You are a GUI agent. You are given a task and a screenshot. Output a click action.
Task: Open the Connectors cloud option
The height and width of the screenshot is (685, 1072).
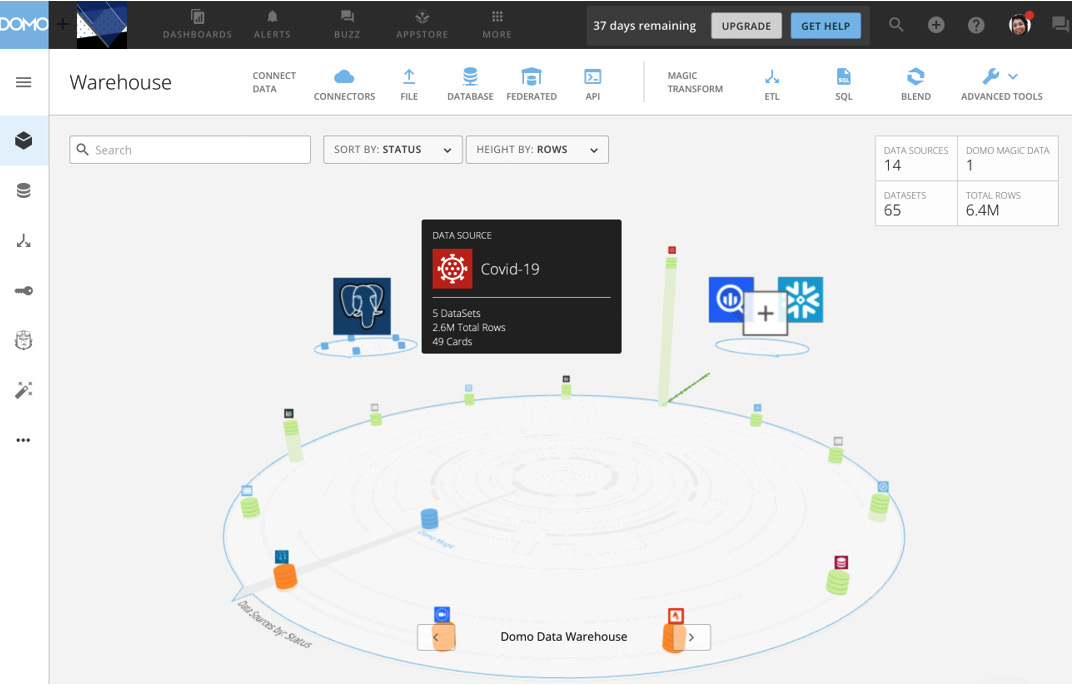click(344, 85)
